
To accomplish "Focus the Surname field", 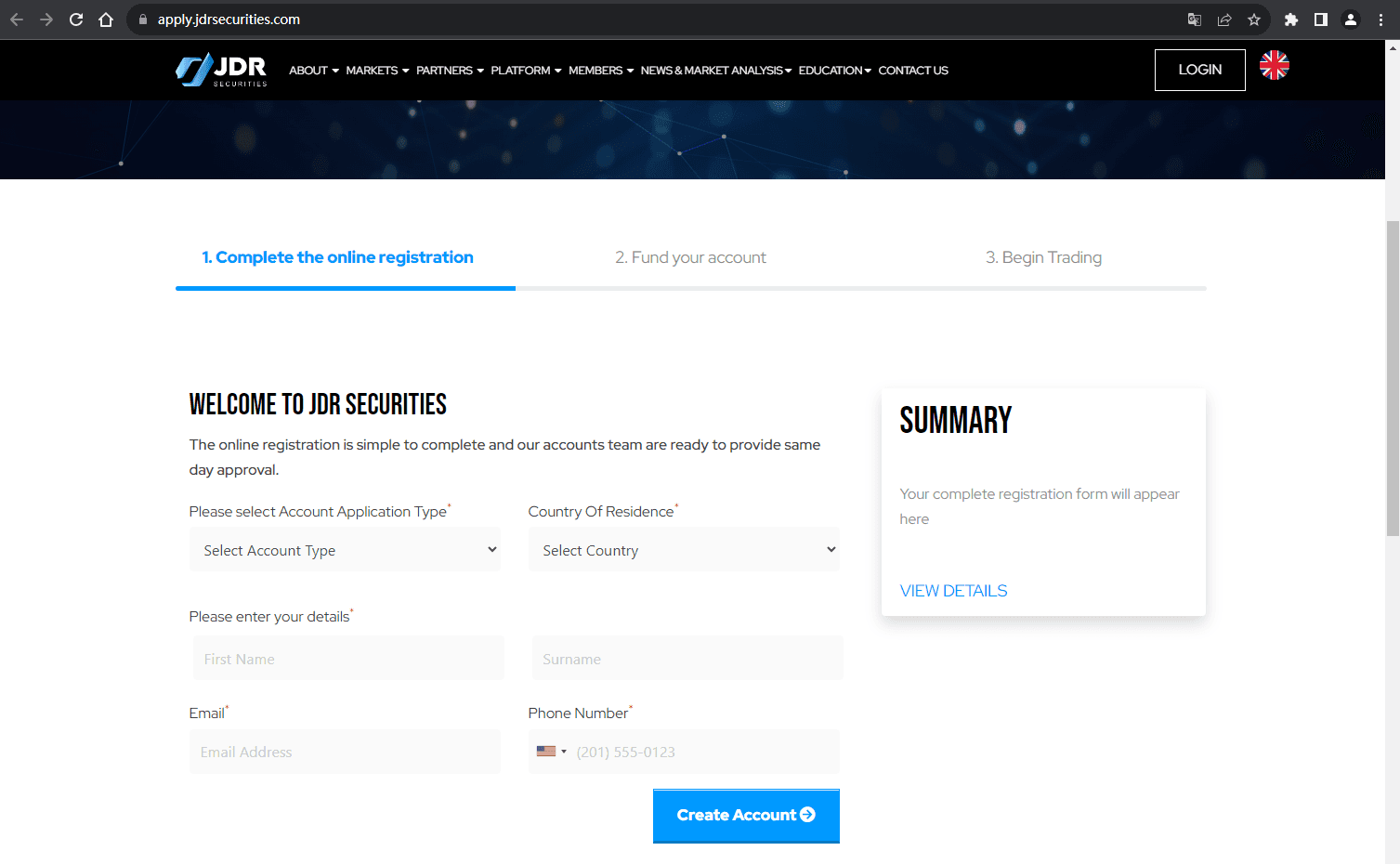I will pyautogui.click(x=687, y=658).
